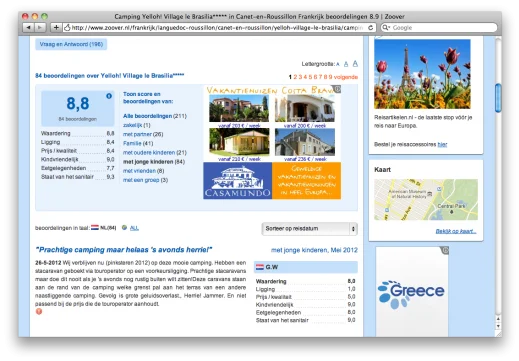
Task: Click the Greece advertisement banner
Action: point(412,292)
